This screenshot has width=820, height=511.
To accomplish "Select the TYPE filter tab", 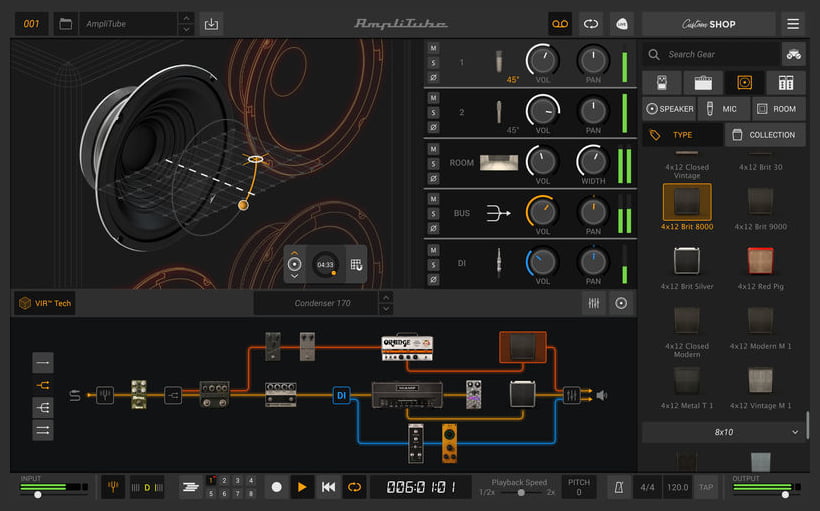I will click(682, 135).
